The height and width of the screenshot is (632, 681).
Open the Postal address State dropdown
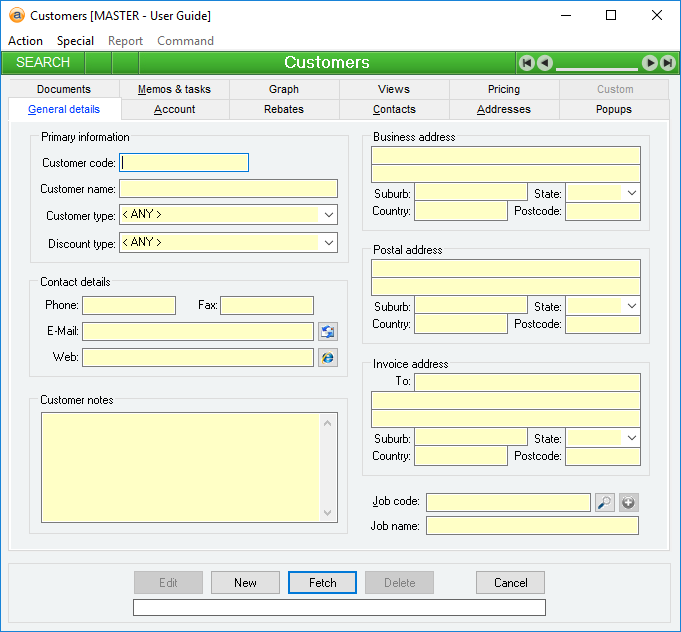632,306
